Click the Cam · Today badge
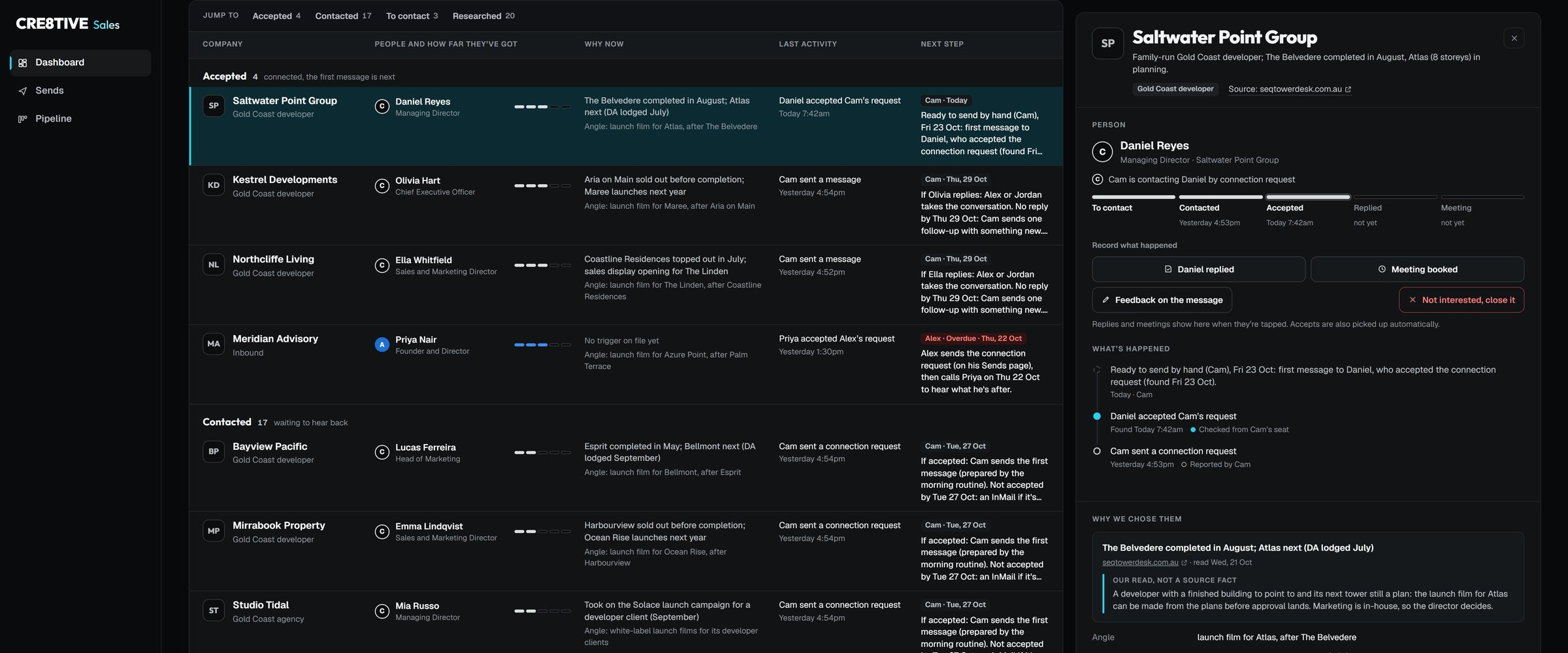Viewport: 1568px width, 653px height. tap(946, 101)
